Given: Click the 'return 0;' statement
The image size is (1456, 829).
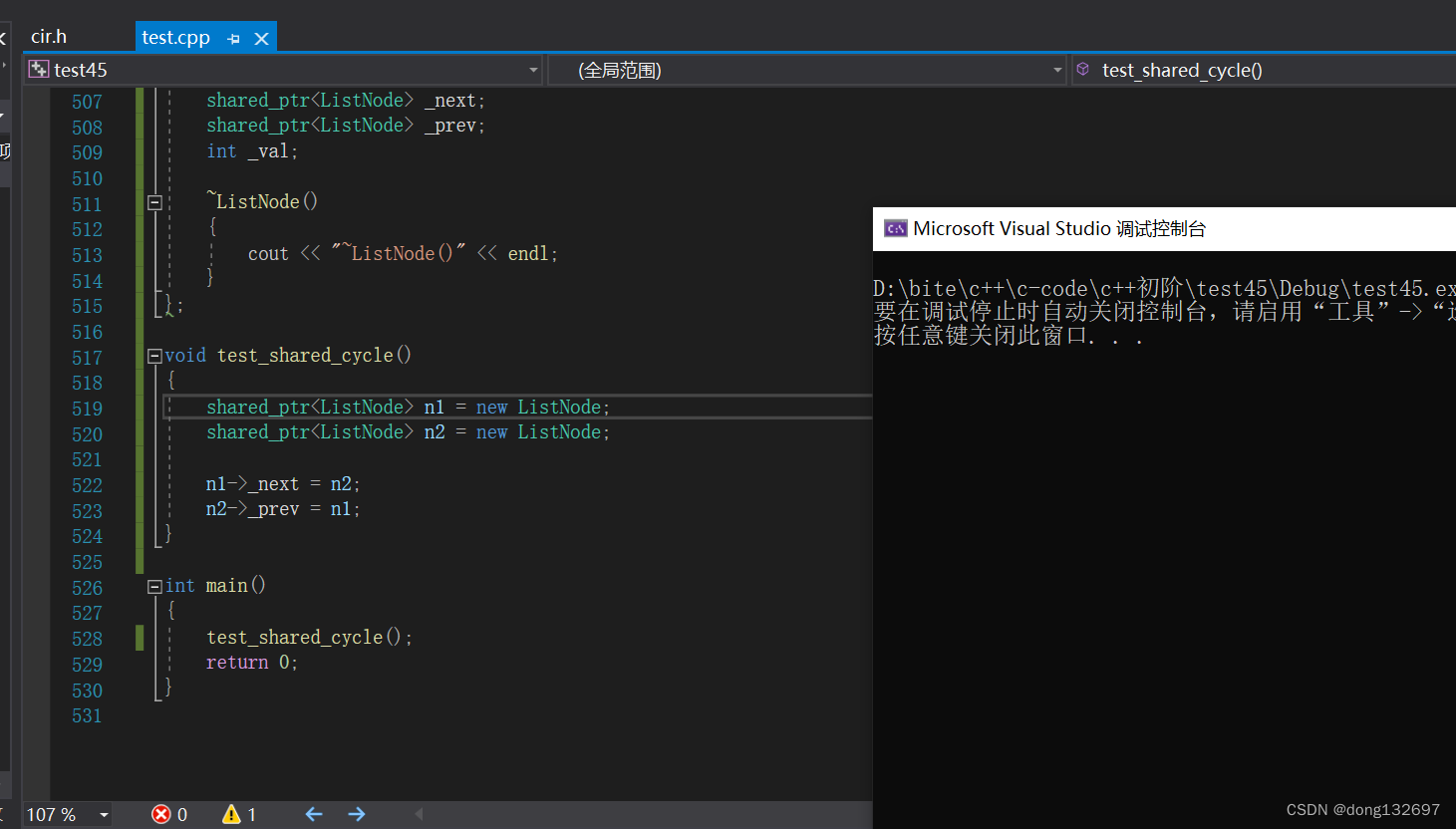Looking at the screenshot, I should [252, 663].
